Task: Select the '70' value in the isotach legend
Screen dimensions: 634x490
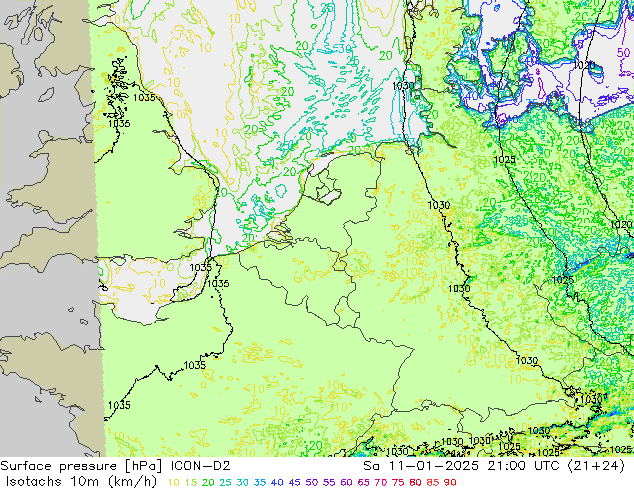Action: [x=381, y=482]
